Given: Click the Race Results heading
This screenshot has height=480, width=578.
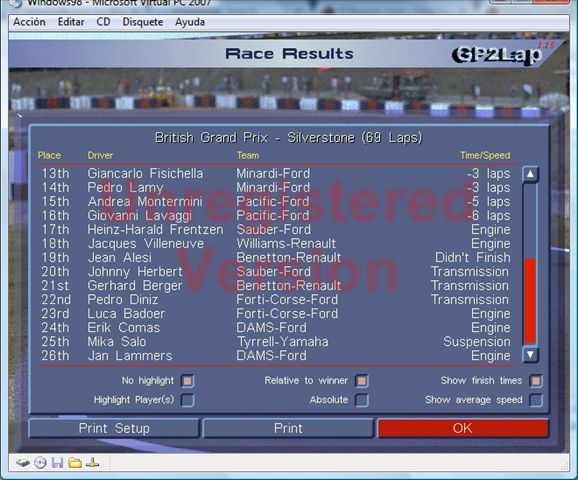Looking at the screenshot, I should pos(289,54).
